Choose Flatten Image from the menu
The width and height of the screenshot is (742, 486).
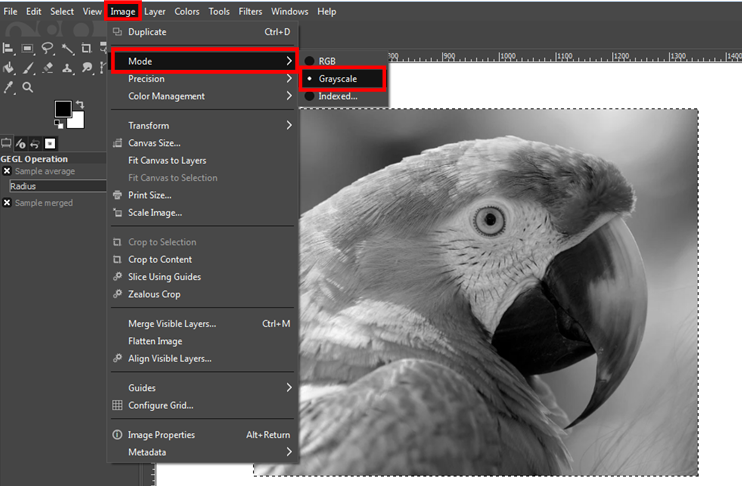click(155, 341)
